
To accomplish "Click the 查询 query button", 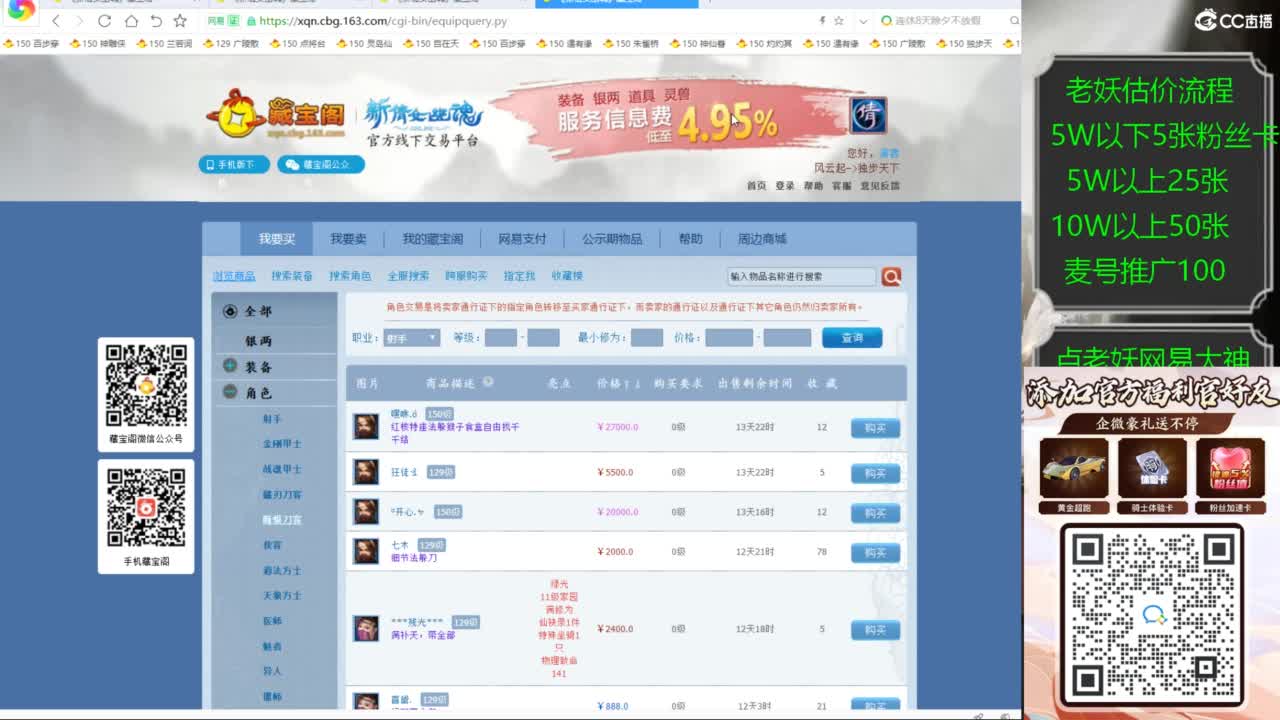I will tap(852, 338).
